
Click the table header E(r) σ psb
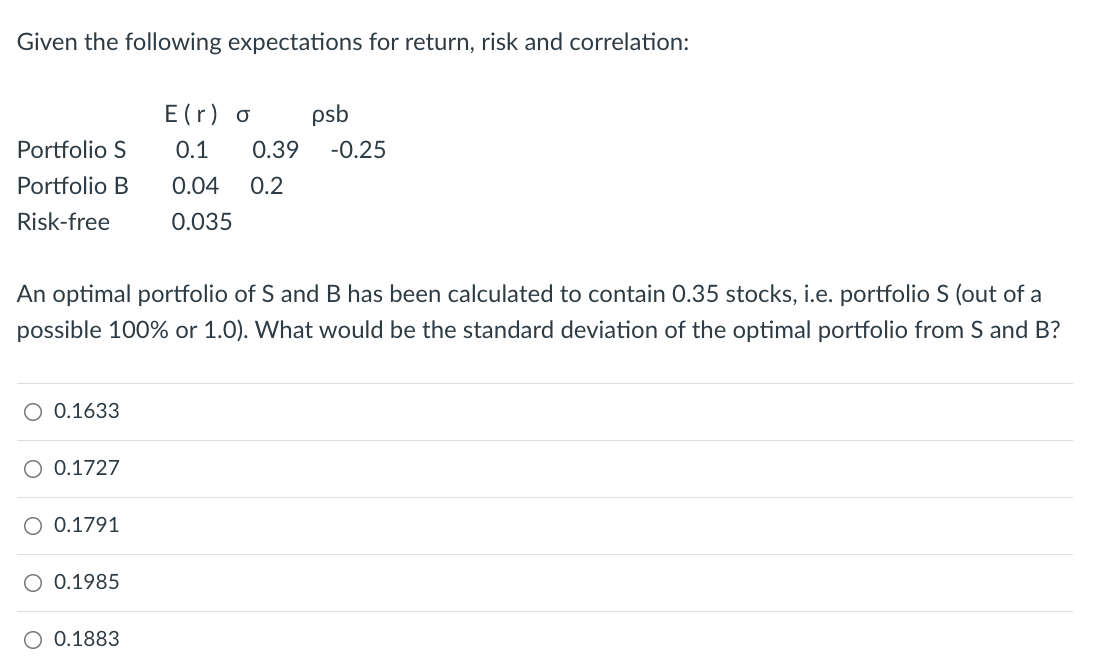pyautogui.click(x=257, y=114)
